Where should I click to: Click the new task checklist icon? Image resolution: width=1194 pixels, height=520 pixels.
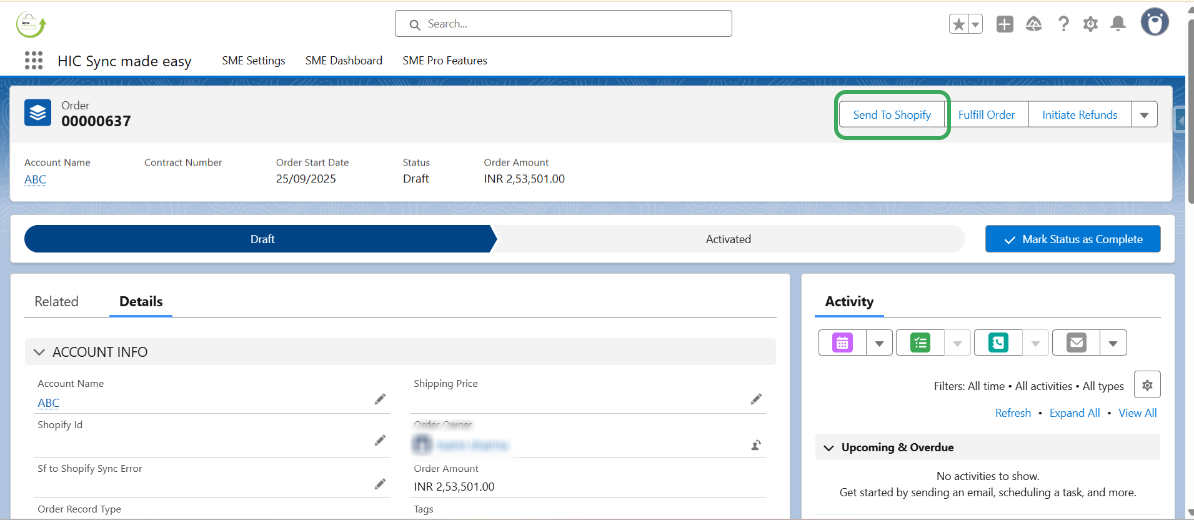point(920,343)
